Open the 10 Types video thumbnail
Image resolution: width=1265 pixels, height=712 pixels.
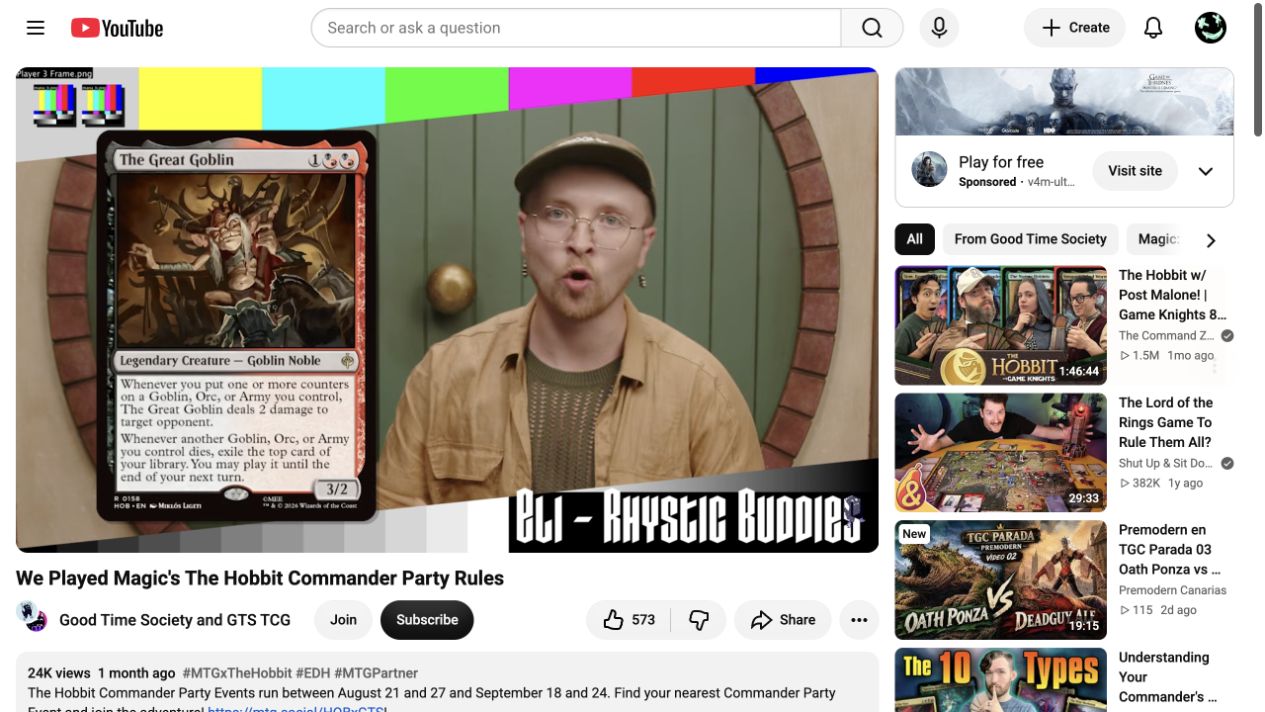[x=1001, y=680]
